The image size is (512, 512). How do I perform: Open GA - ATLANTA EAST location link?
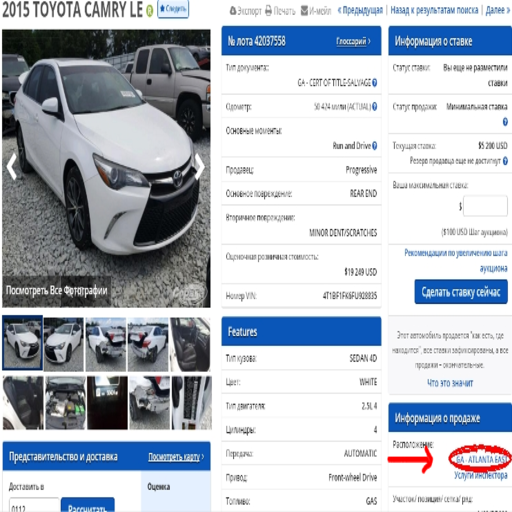[x=482, y=460]
